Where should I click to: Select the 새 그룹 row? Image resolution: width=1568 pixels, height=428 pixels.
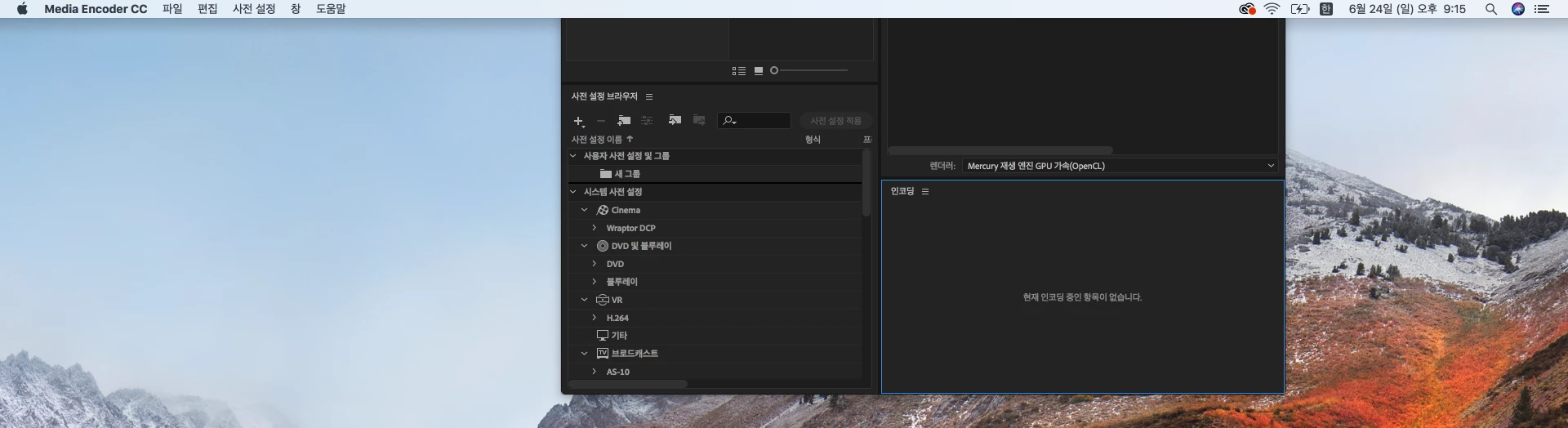(x=715, y=174)
